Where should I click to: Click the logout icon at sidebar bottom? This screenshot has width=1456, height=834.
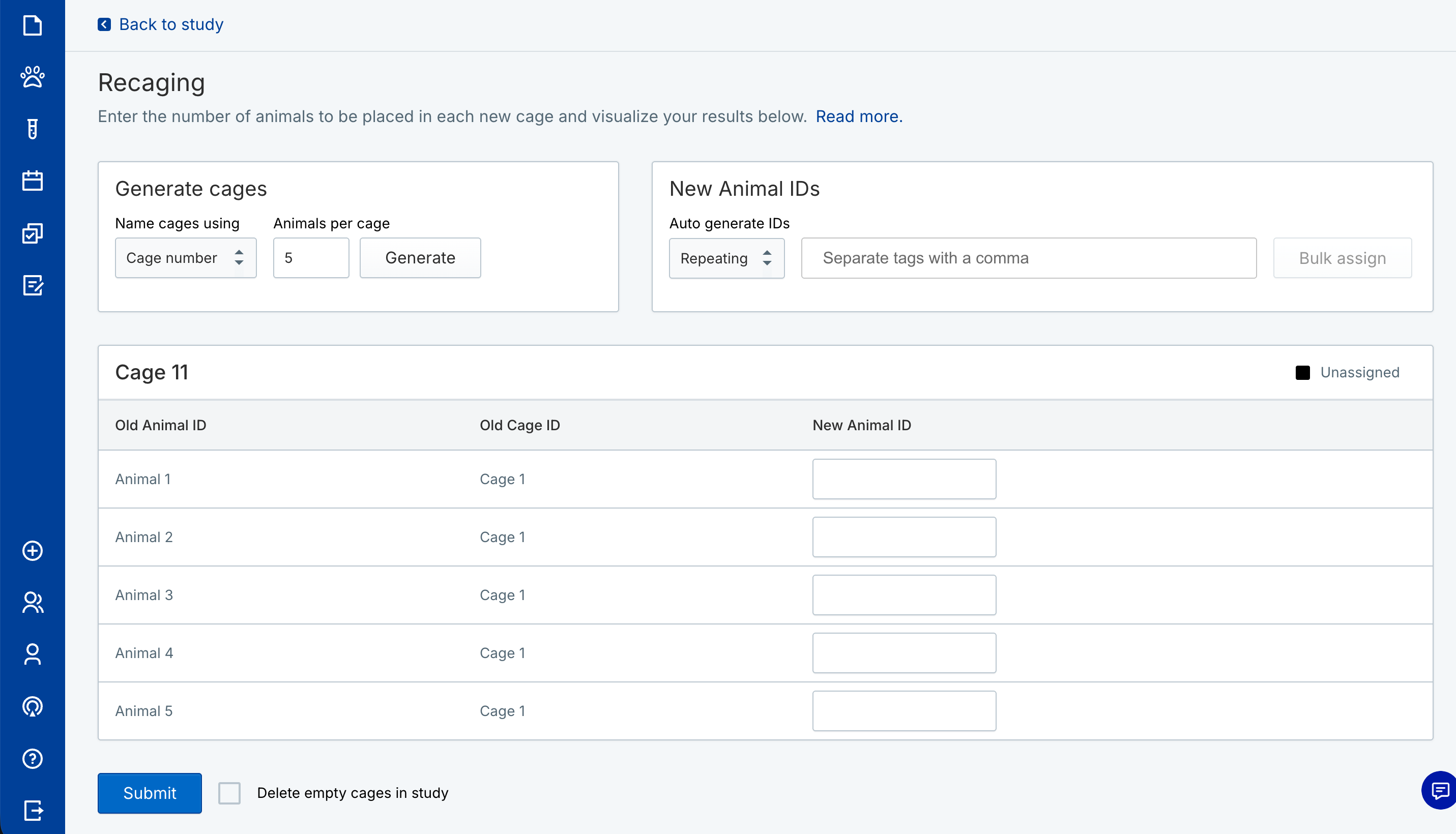tap(32, 811)
